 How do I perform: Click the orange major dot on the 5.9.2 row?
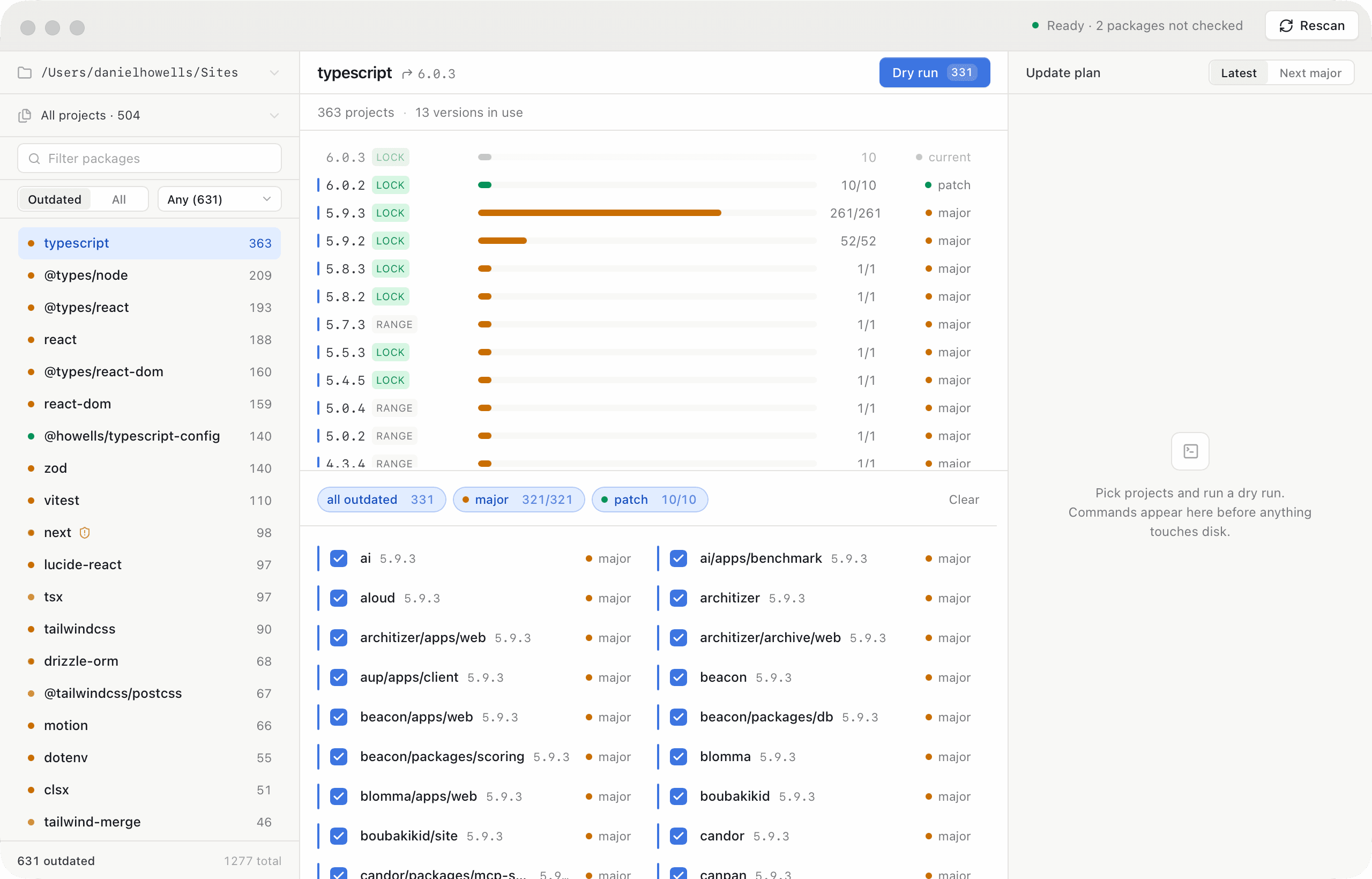(929, 241)
